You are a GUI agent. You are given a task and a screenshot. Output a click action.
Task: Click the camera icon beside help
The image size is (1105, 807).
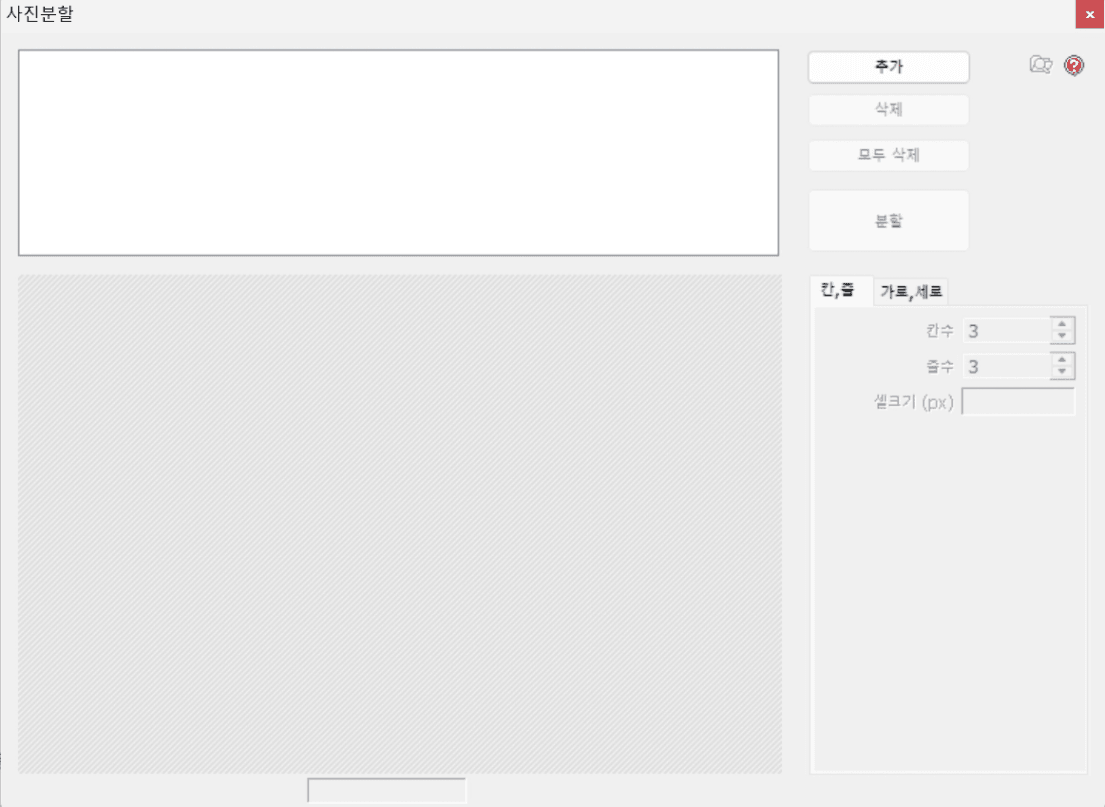click(x=1040, y=65)
